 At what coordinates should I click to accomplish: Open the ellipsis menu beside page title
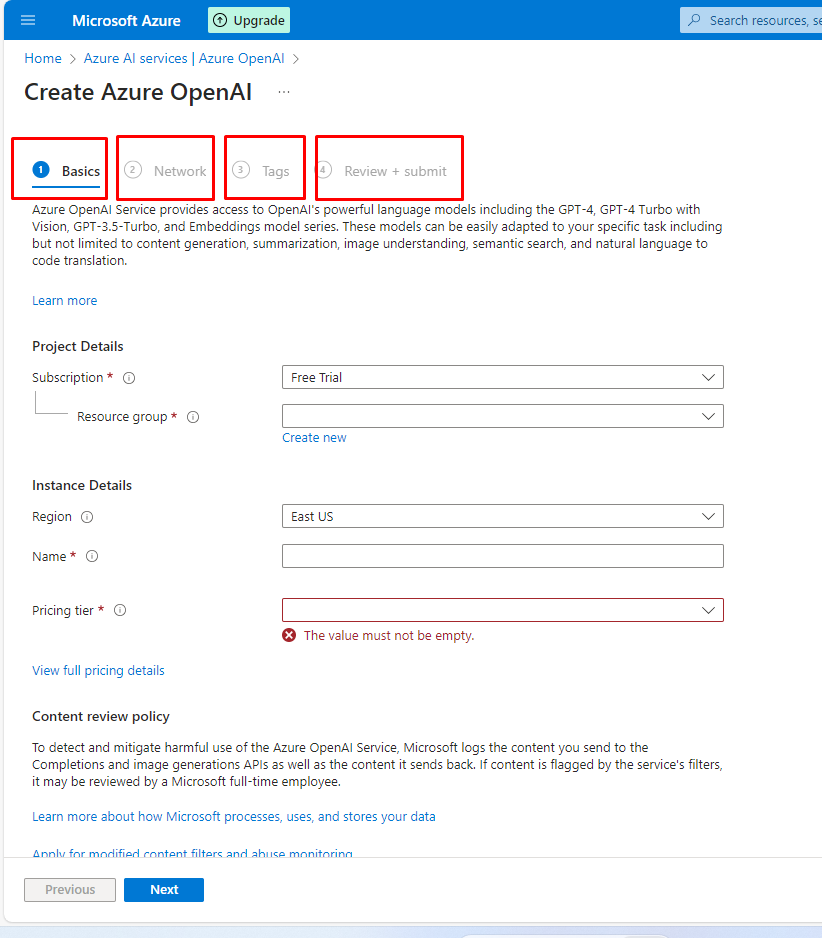[284, 92]
